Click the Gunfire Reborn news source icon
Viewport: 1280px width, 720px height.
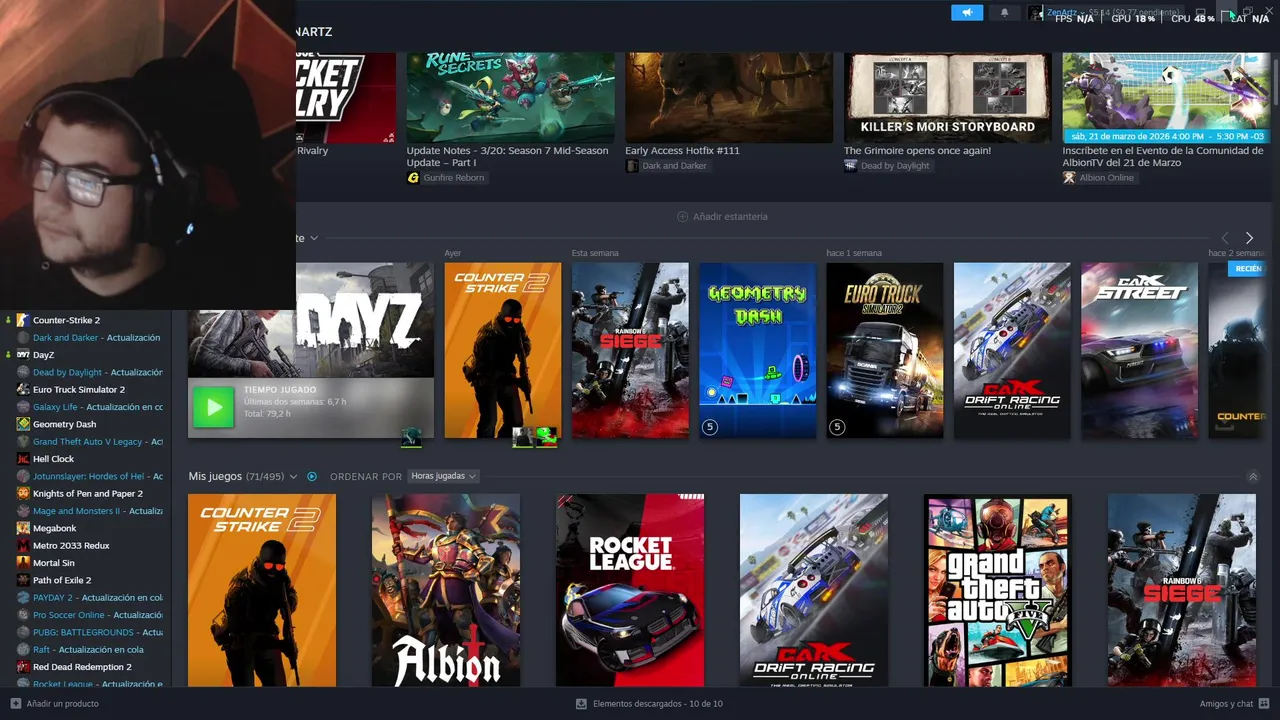pos(413,178)
